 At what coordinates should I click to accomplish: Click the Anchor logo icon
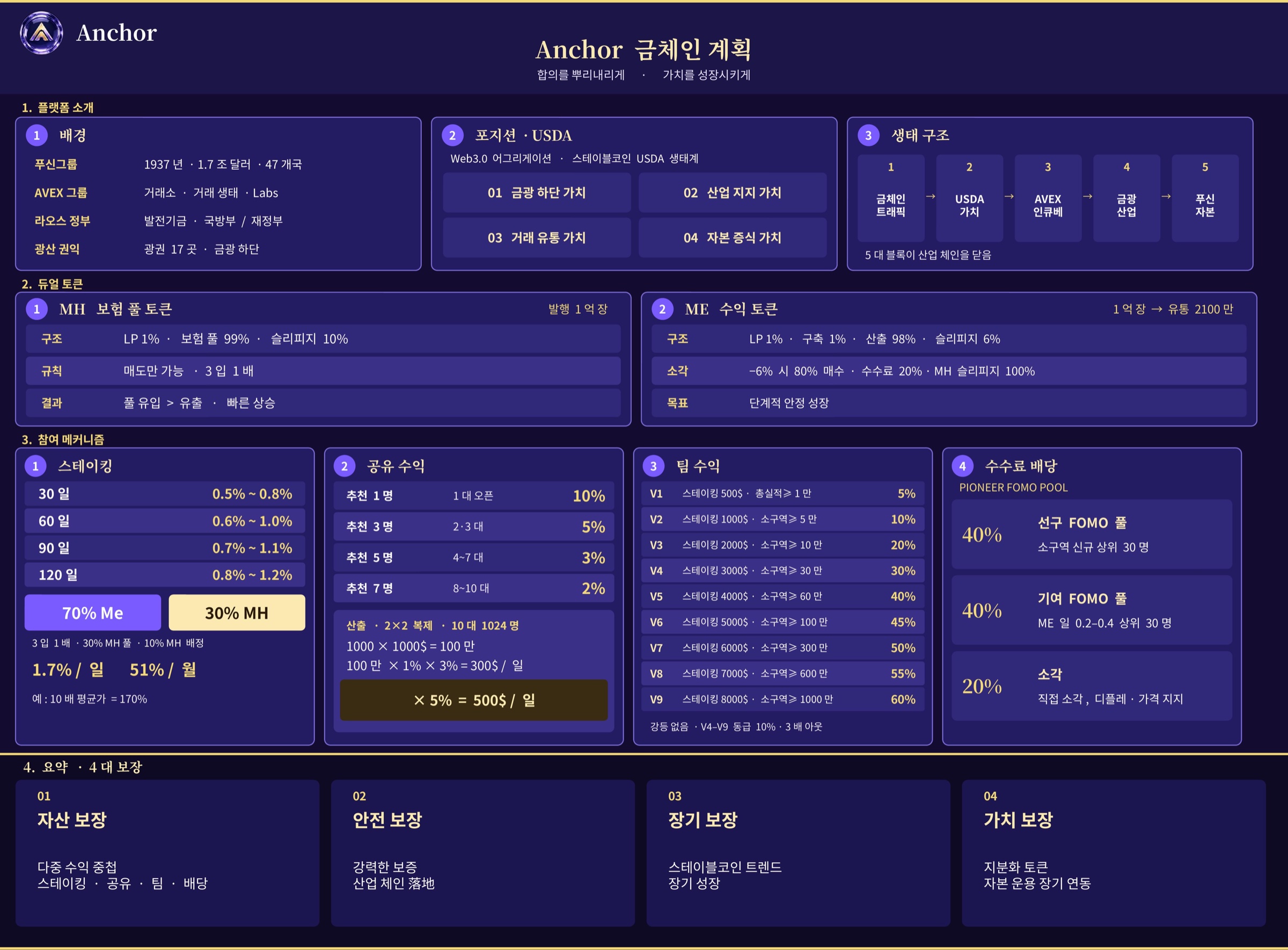(x=41, y=33)
